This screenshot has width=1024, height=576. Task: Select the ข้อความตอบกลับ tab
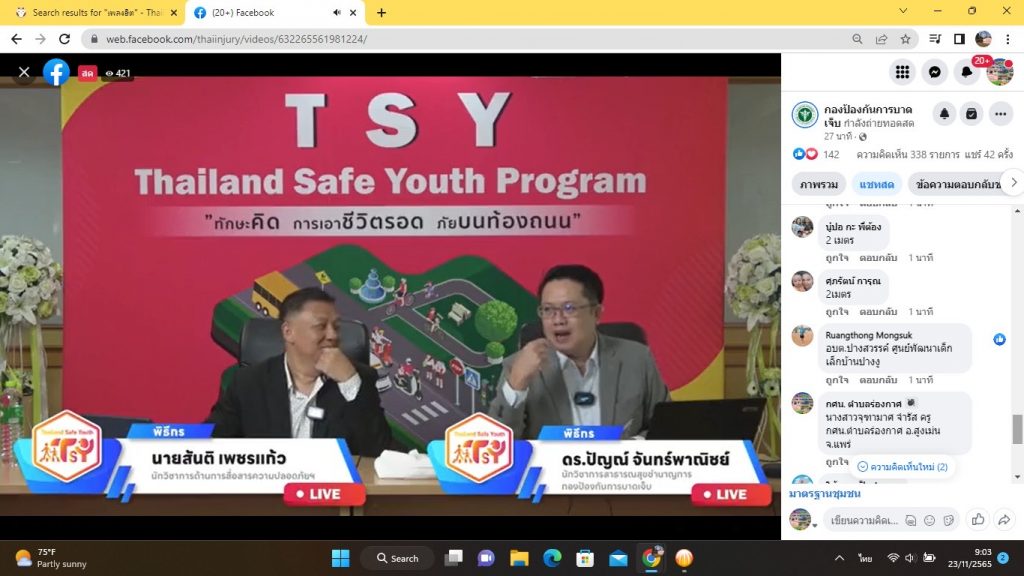[x=957, y=184]
